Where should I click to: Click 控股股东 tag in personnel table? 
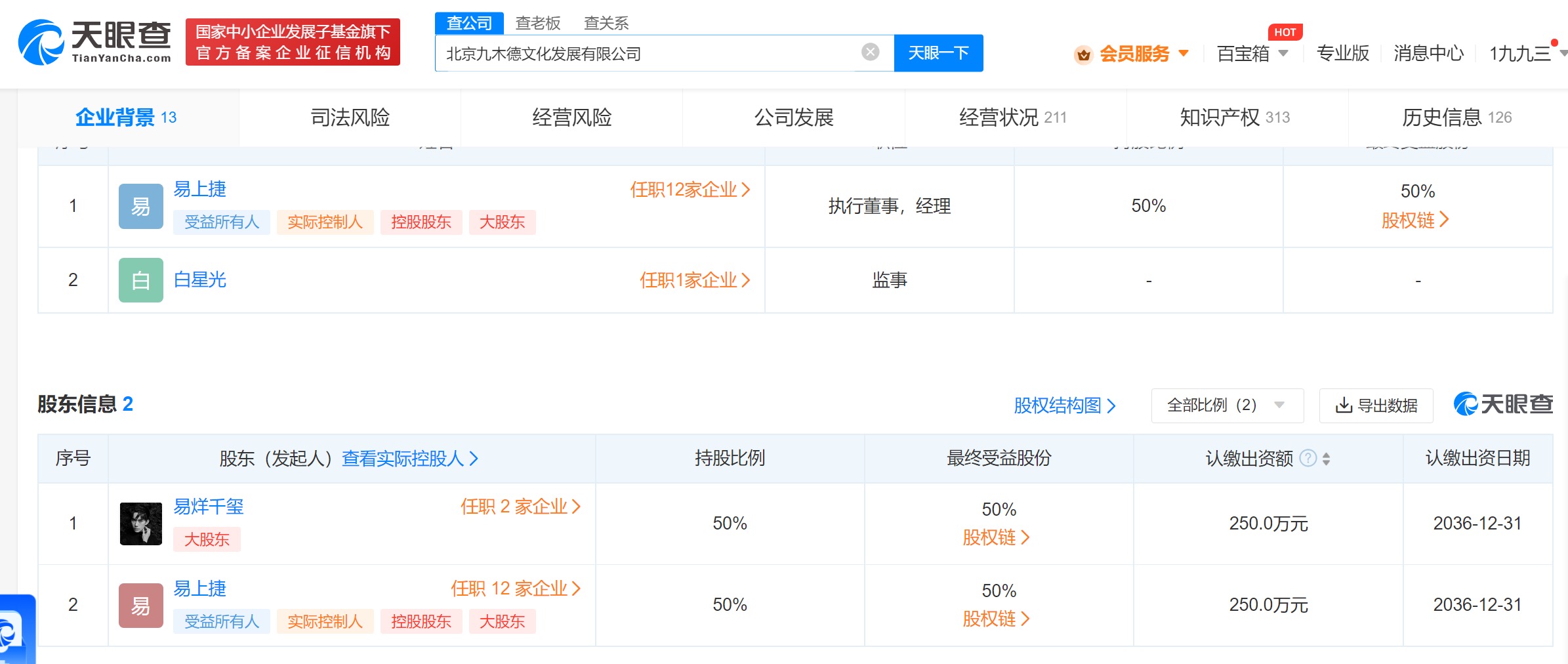(421, 222)
